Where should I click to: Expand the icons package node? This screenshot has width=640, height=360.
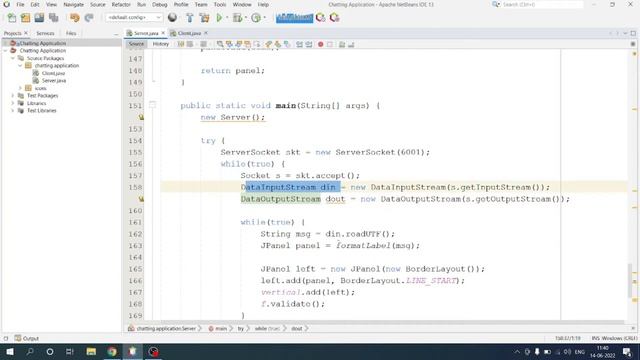tap(20, 88)
